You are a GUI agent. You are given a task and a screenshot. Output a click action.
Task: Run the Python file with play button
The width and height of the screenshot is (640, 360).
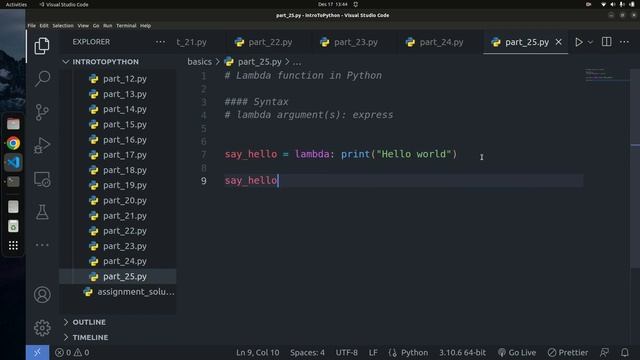579,42
